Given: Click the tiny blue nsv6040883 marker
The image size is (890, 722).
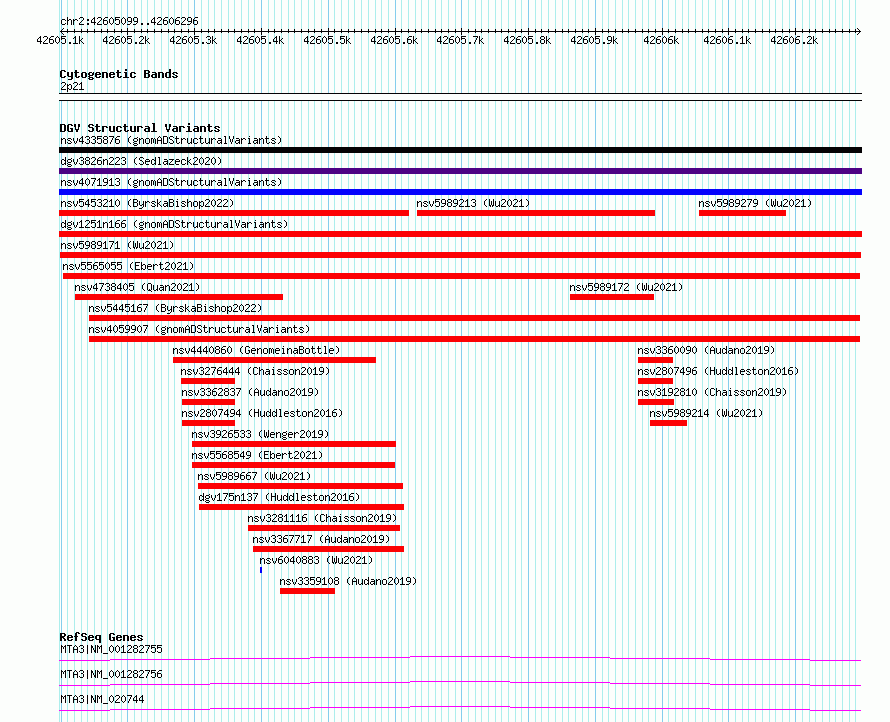Looking at the screenshot, I should 261,570.
